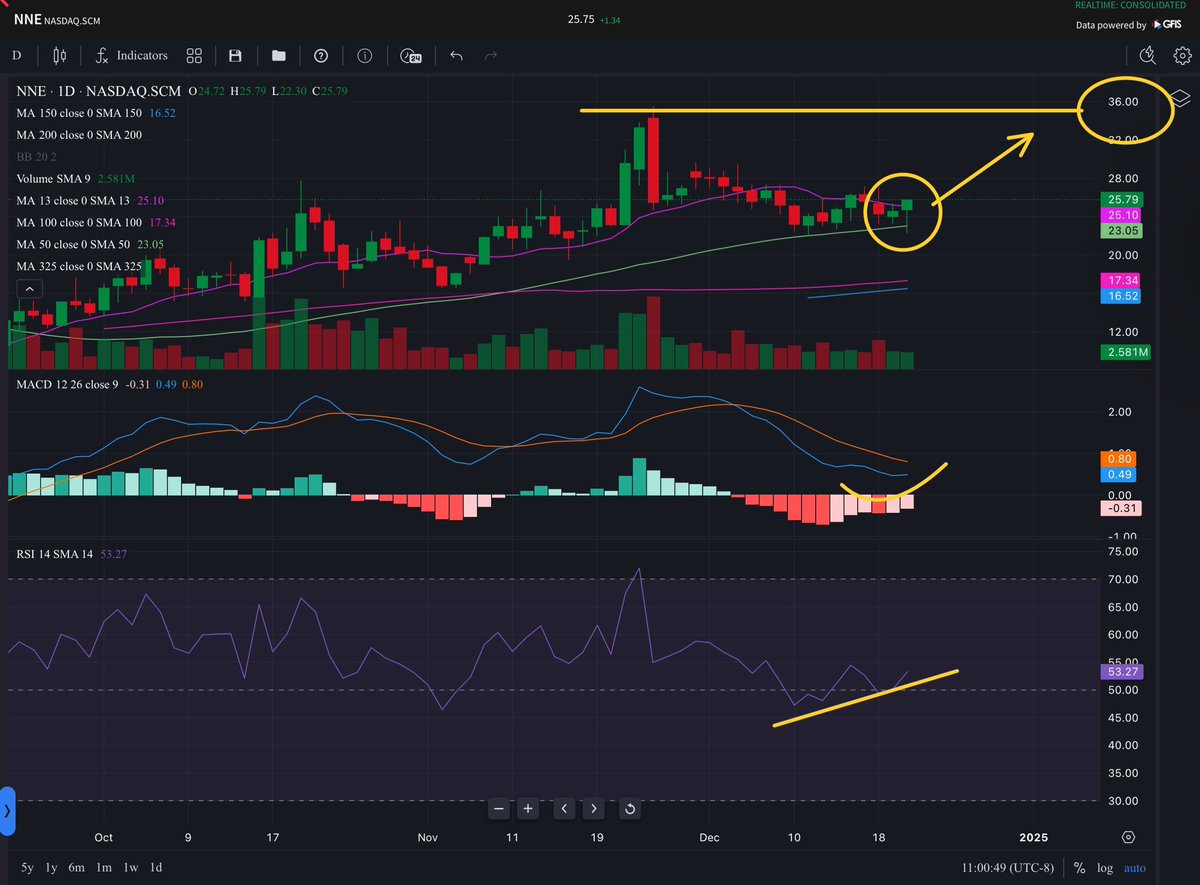Open the object tree layers icon
Screen dimensions: 1200x885
tap(1180, 98)
